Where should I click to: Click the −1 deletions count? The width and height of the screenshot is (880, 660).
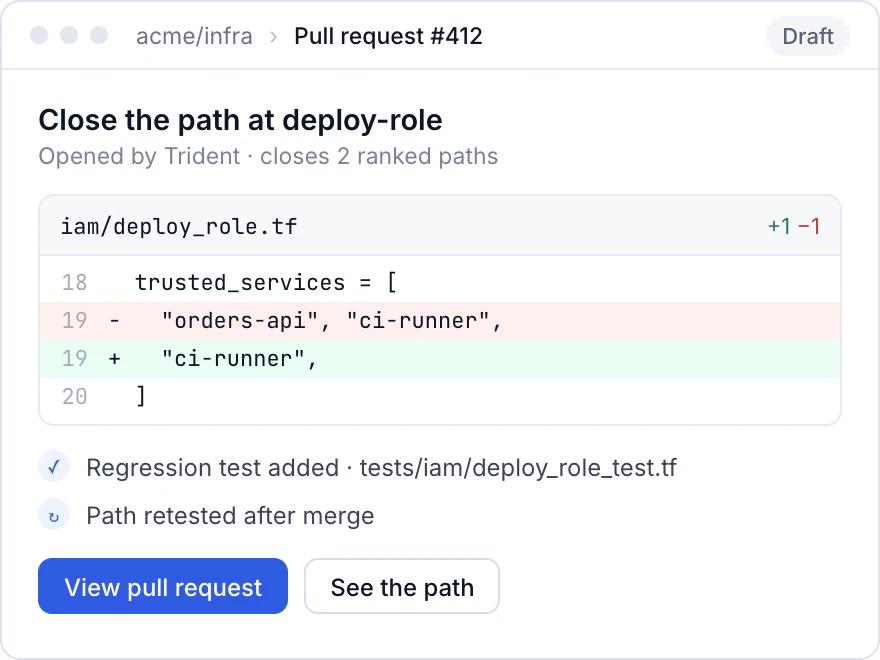(x=809, y=226)
